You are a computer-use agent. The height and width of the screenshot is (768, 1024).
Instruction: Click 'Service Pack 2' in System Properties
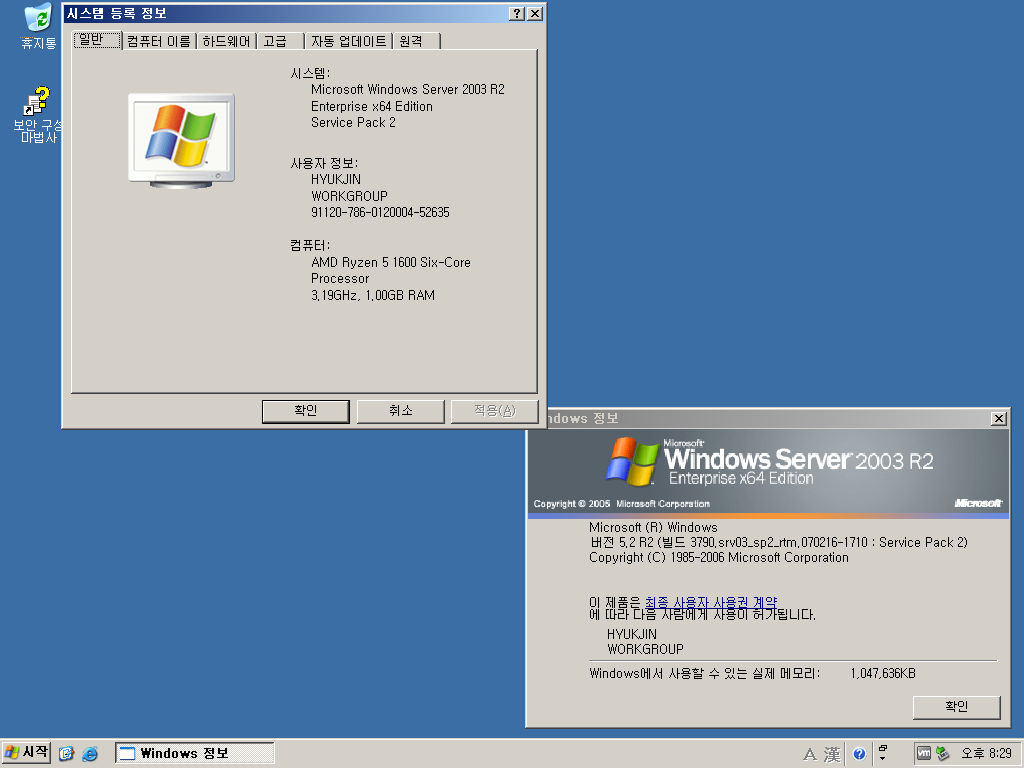click(x=353, y=123)
